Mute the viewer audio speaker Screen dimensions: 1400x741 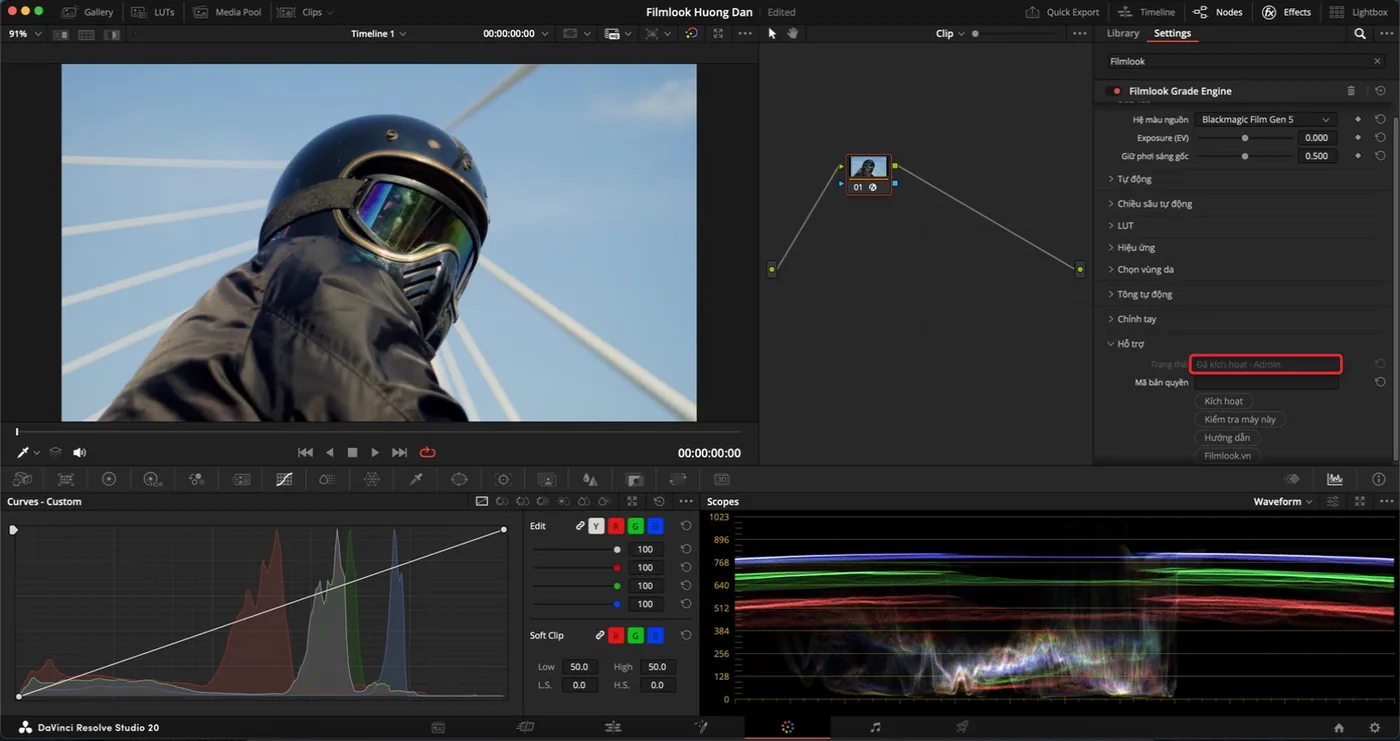point(79,453)
